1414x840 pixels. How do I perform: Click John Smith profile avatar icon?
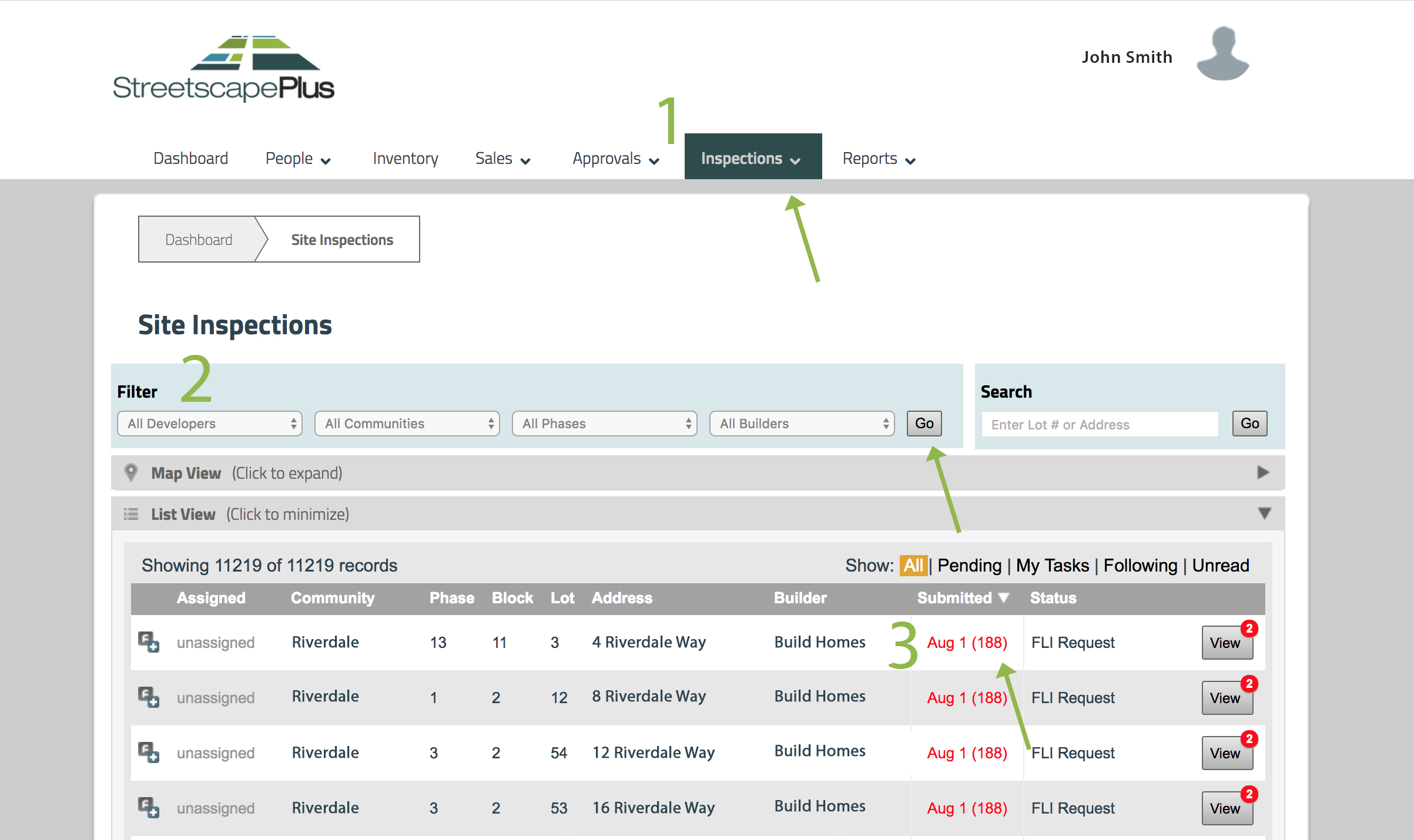click(1222, 54)
